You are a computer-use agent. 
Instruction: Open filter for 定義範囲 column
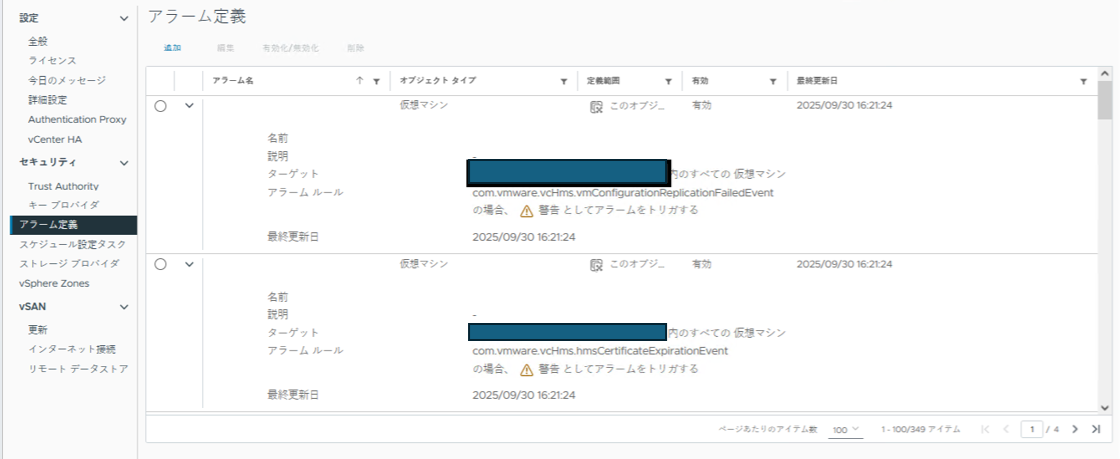(x=669, y=81)
